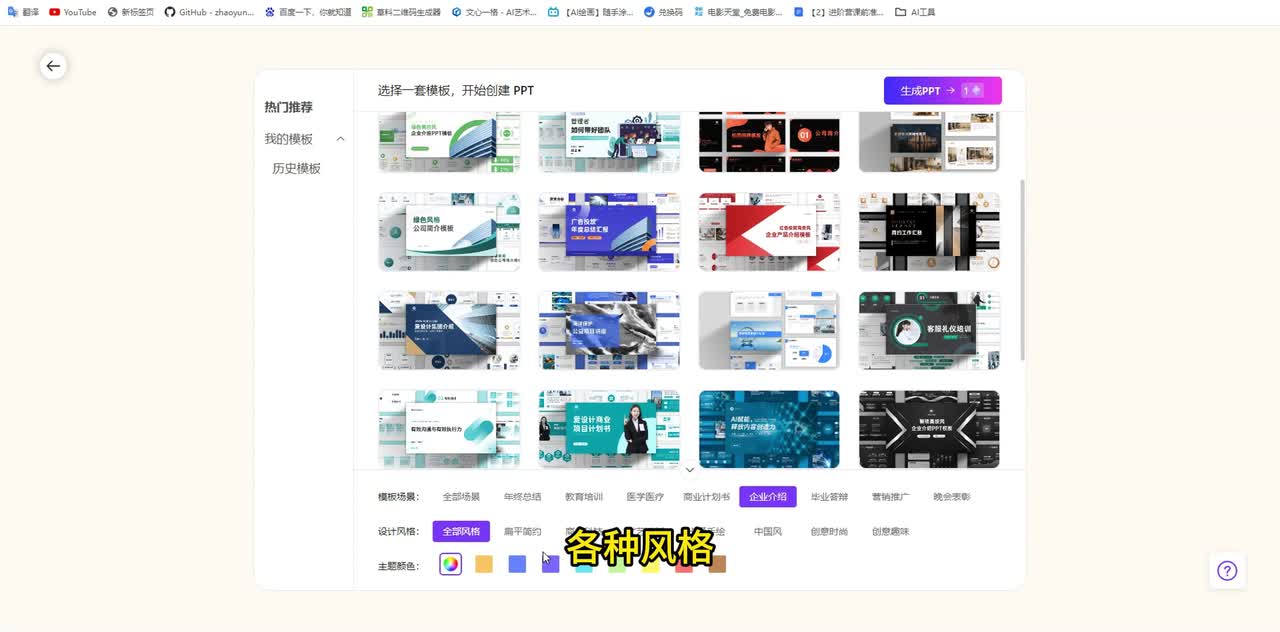Open the AI工具 bookmark folder
Viewport: 1280px width, 632px height.
915,12
